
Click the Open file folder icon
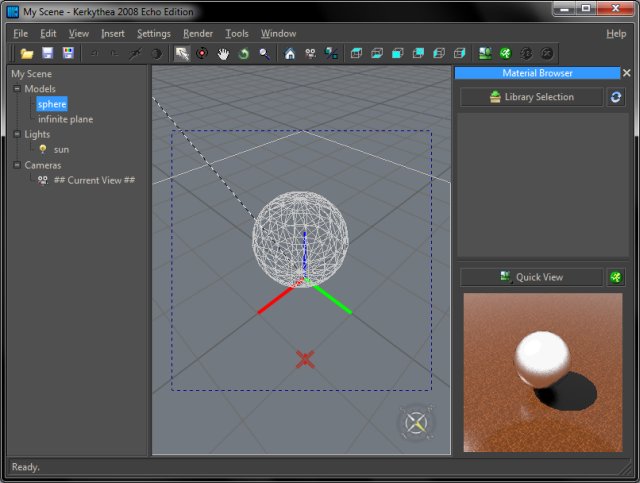point(27,53)
